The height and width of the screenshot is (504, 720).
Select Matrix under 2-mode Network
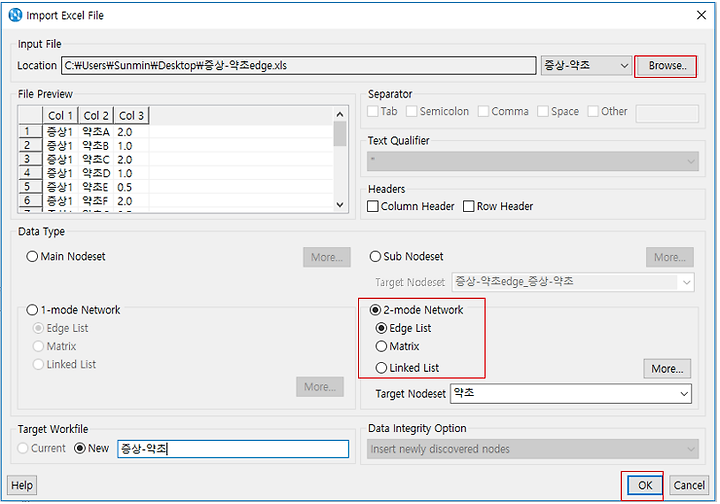pos(381,347)
